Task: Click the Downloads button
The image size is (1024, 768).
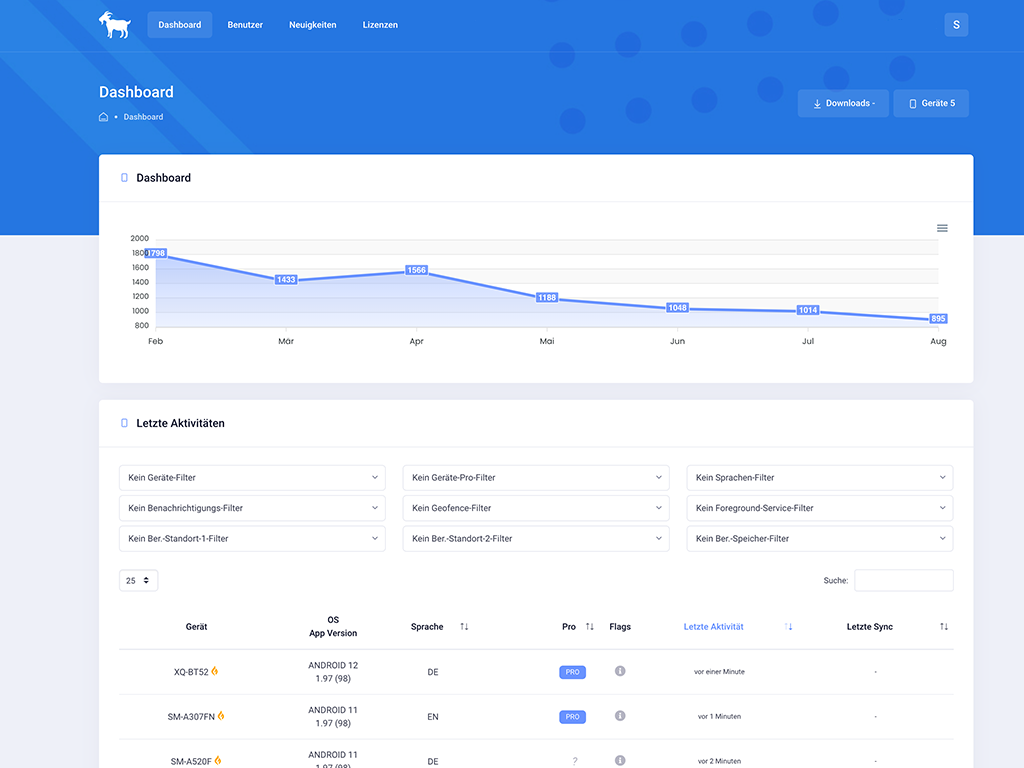Action: click(843, 103)
